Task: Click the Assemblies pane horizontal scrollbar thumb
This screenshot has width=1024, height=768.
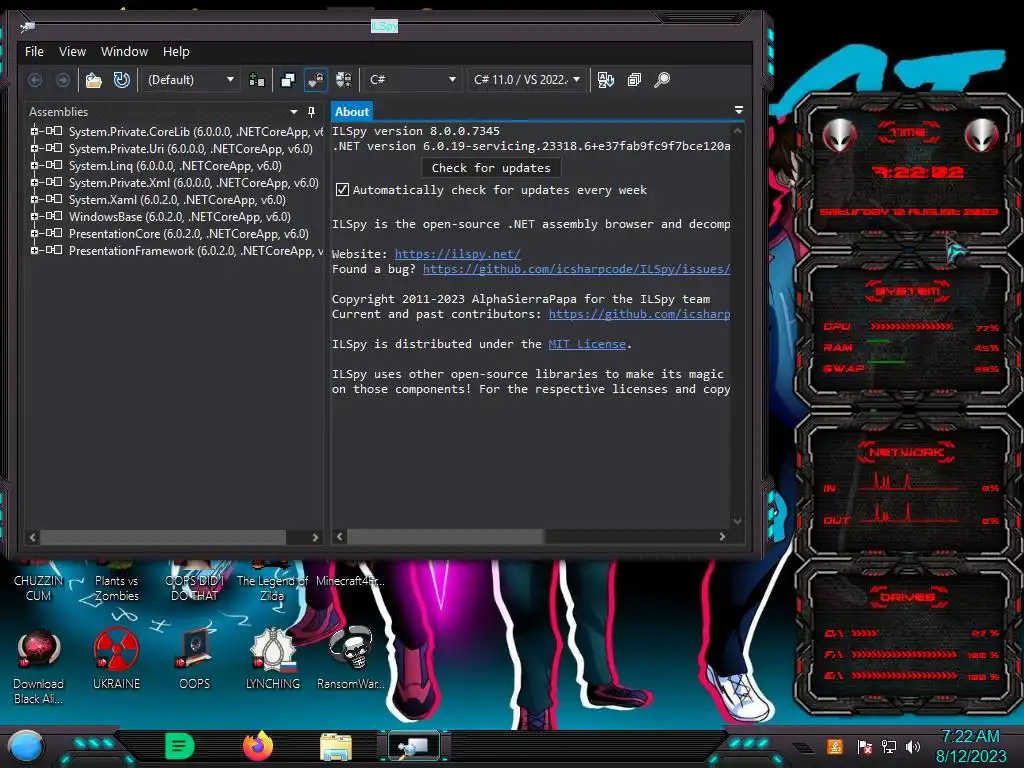Action: [163, 537]
